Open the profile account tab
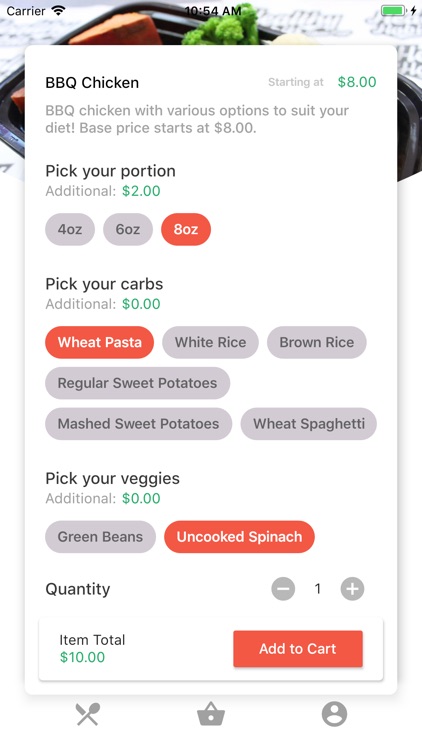Viewport: 422px width, 750px height. [334, 714]
